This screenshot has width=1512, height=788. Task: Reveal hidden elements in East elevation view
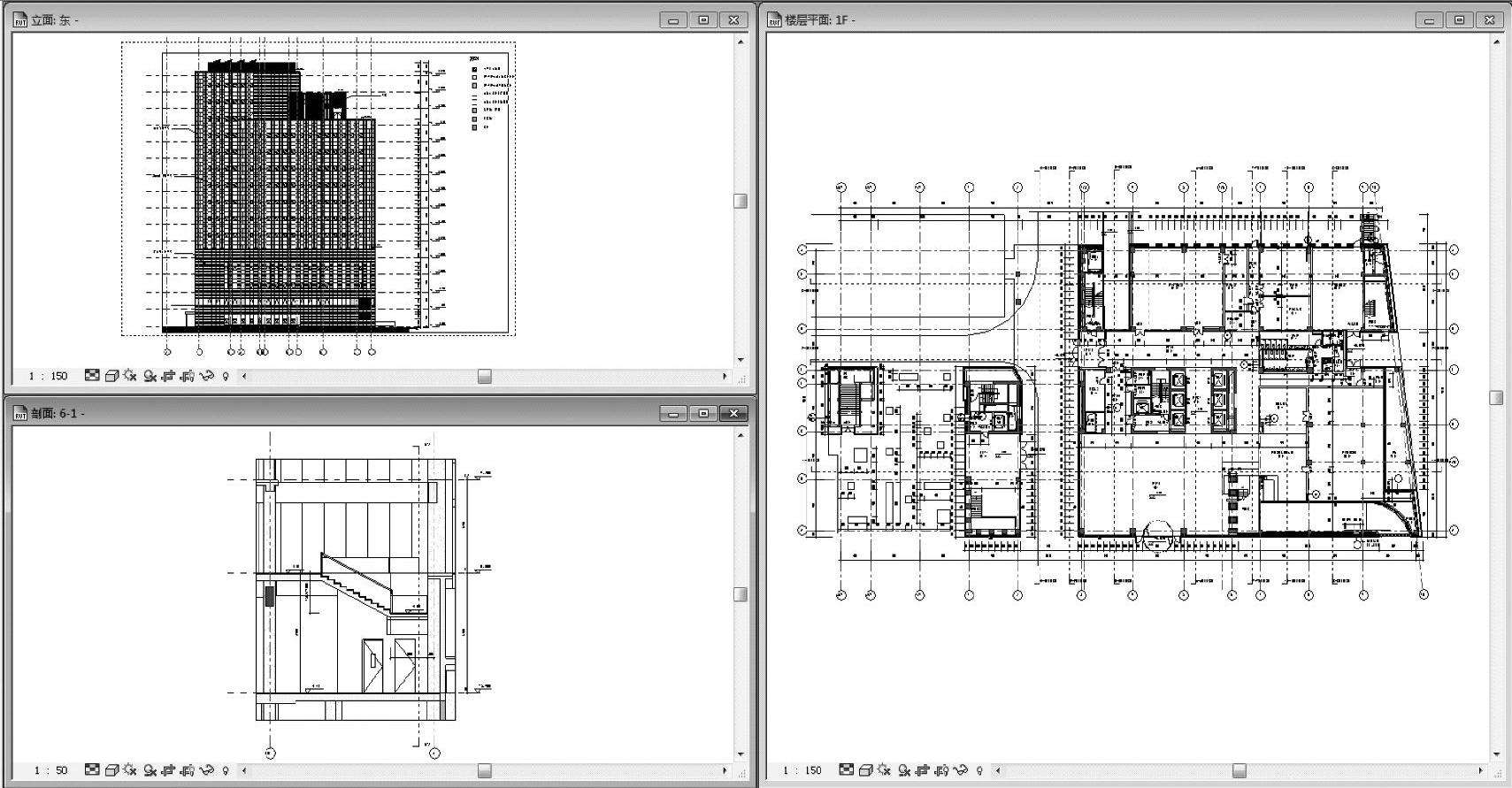[x=226, y=376]
